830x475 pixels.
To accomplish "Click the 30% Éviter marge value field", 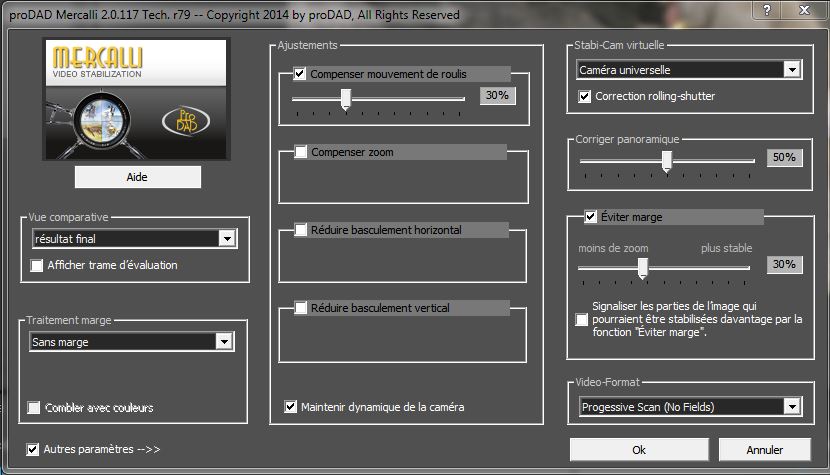I will click(x=784, y=264).
